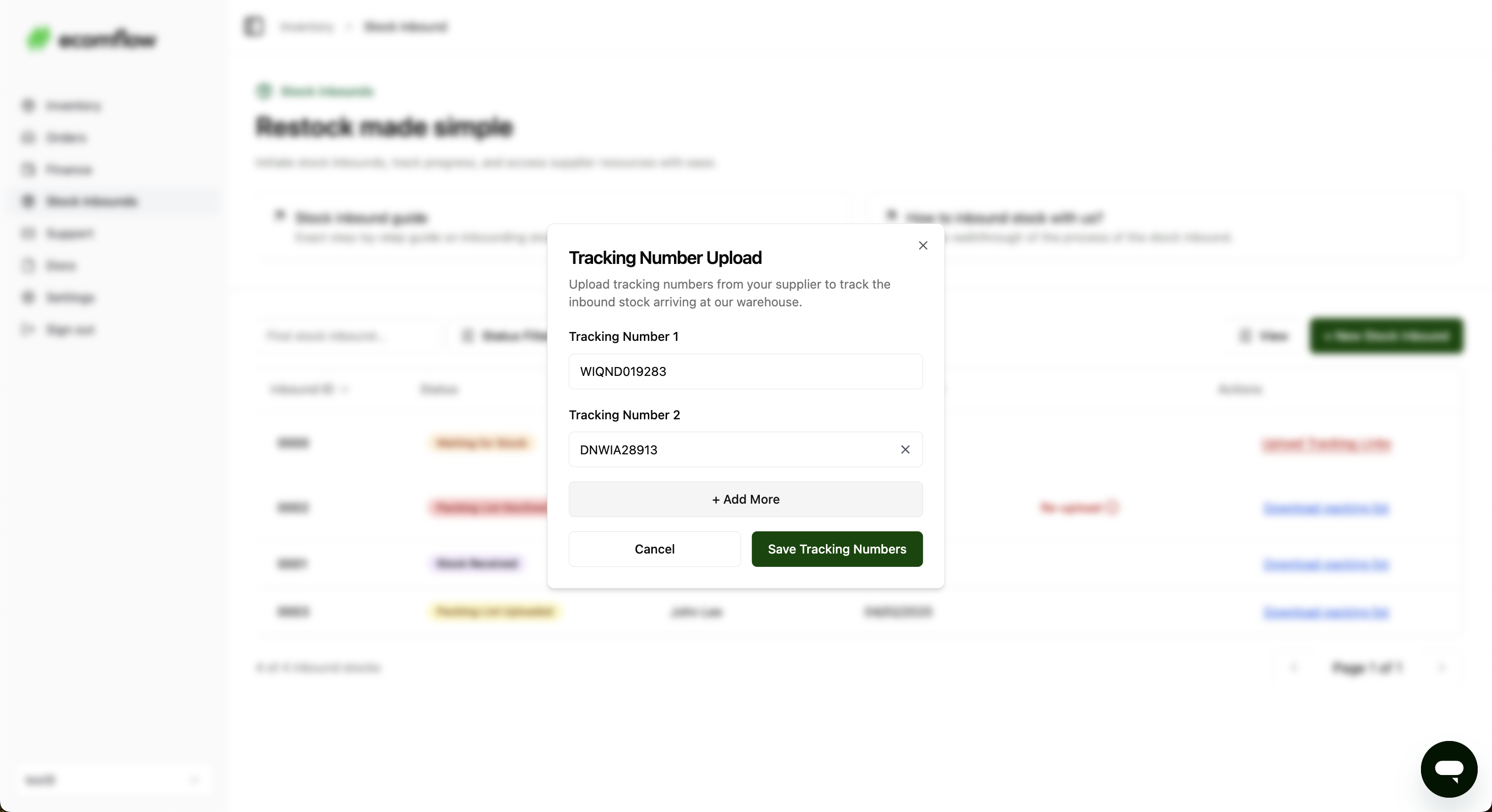Focus the Tracking Number 1 field
The height and width of the screenshot is (812, 1492).
click(745, 371)
